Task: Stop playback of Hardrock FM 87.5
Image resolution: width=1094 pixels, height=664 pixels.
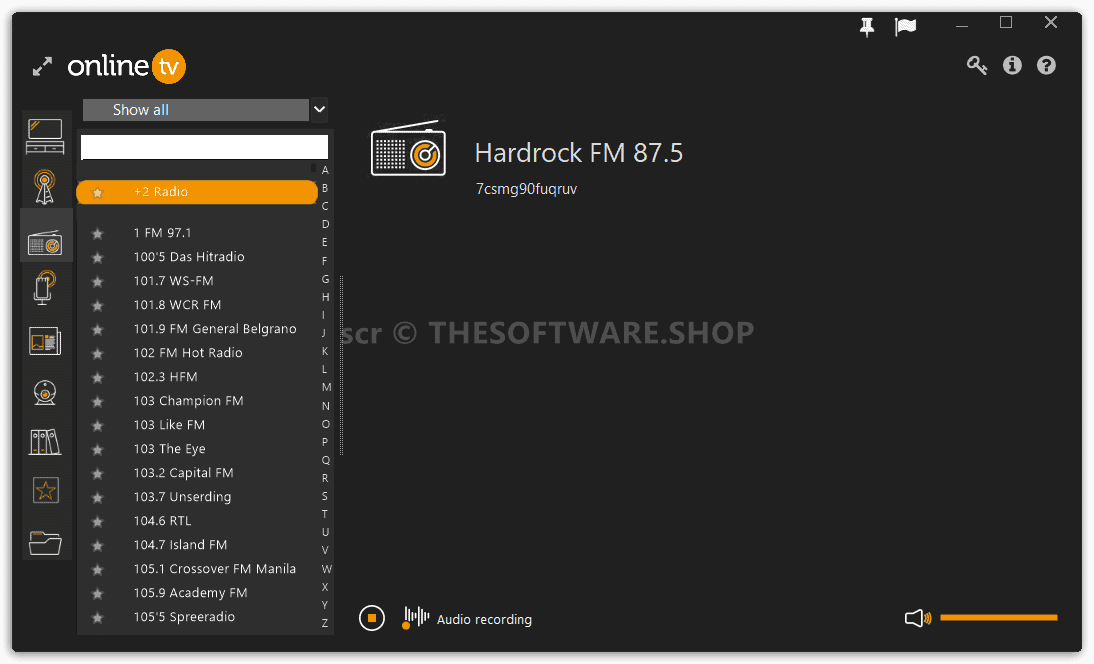Action: point(372,618)
